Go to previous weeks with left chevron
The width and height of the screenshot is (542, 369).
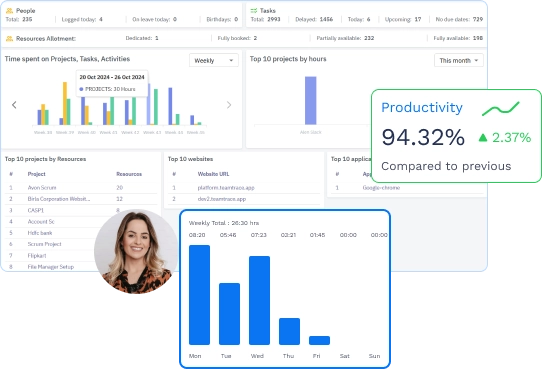(14, 105)
